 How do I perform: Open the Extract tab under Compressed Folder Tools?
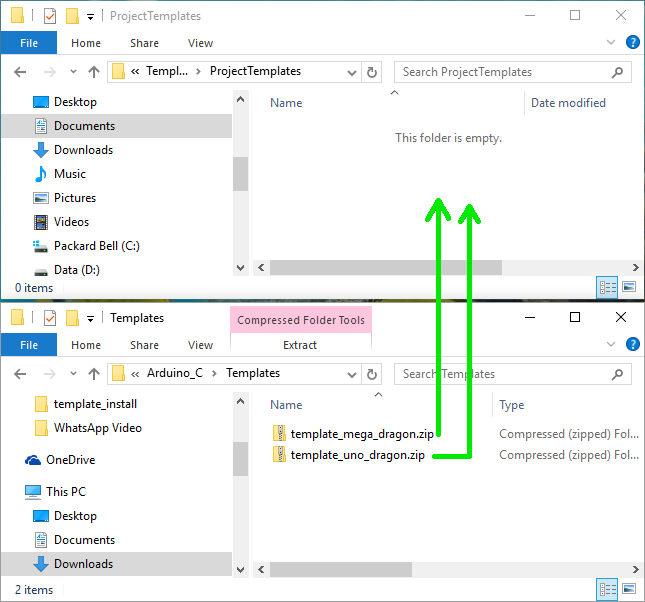click(x=300, y=345)
